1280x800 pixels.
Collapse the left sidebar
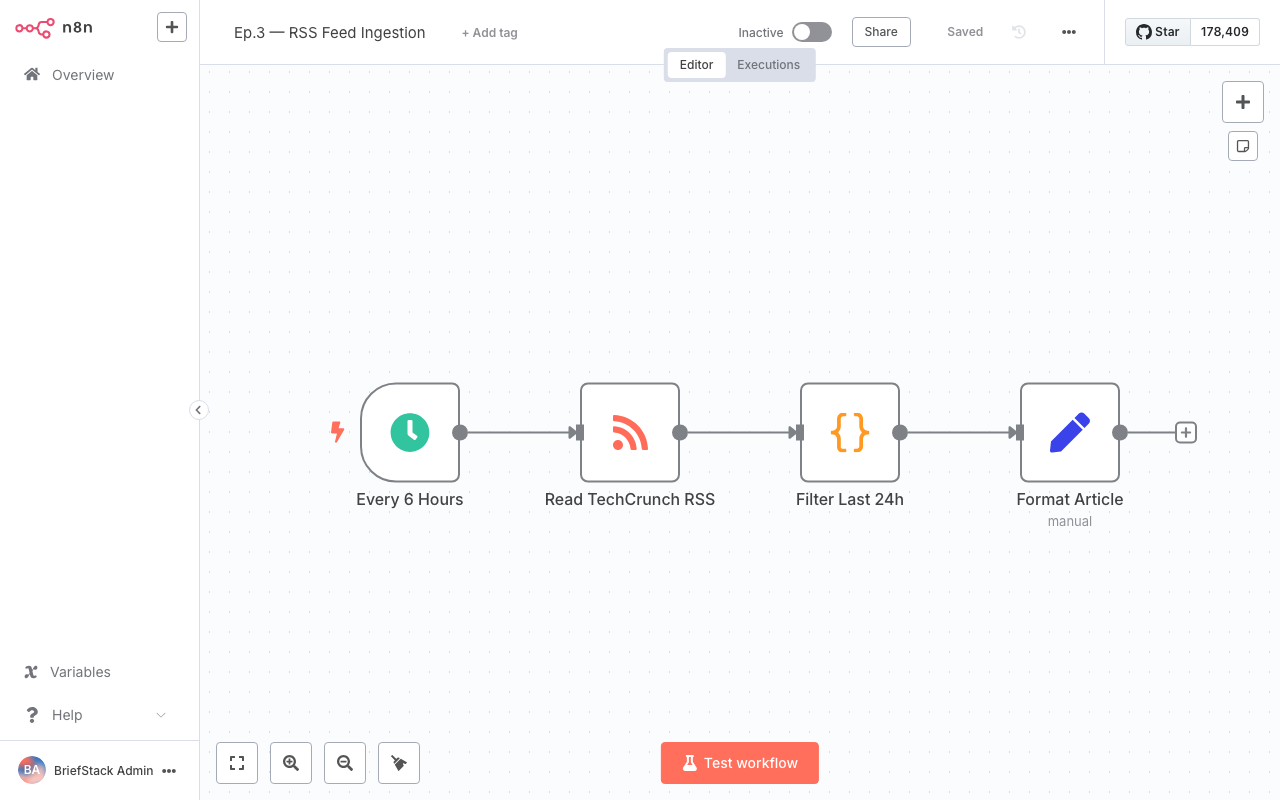pos(198,410)
